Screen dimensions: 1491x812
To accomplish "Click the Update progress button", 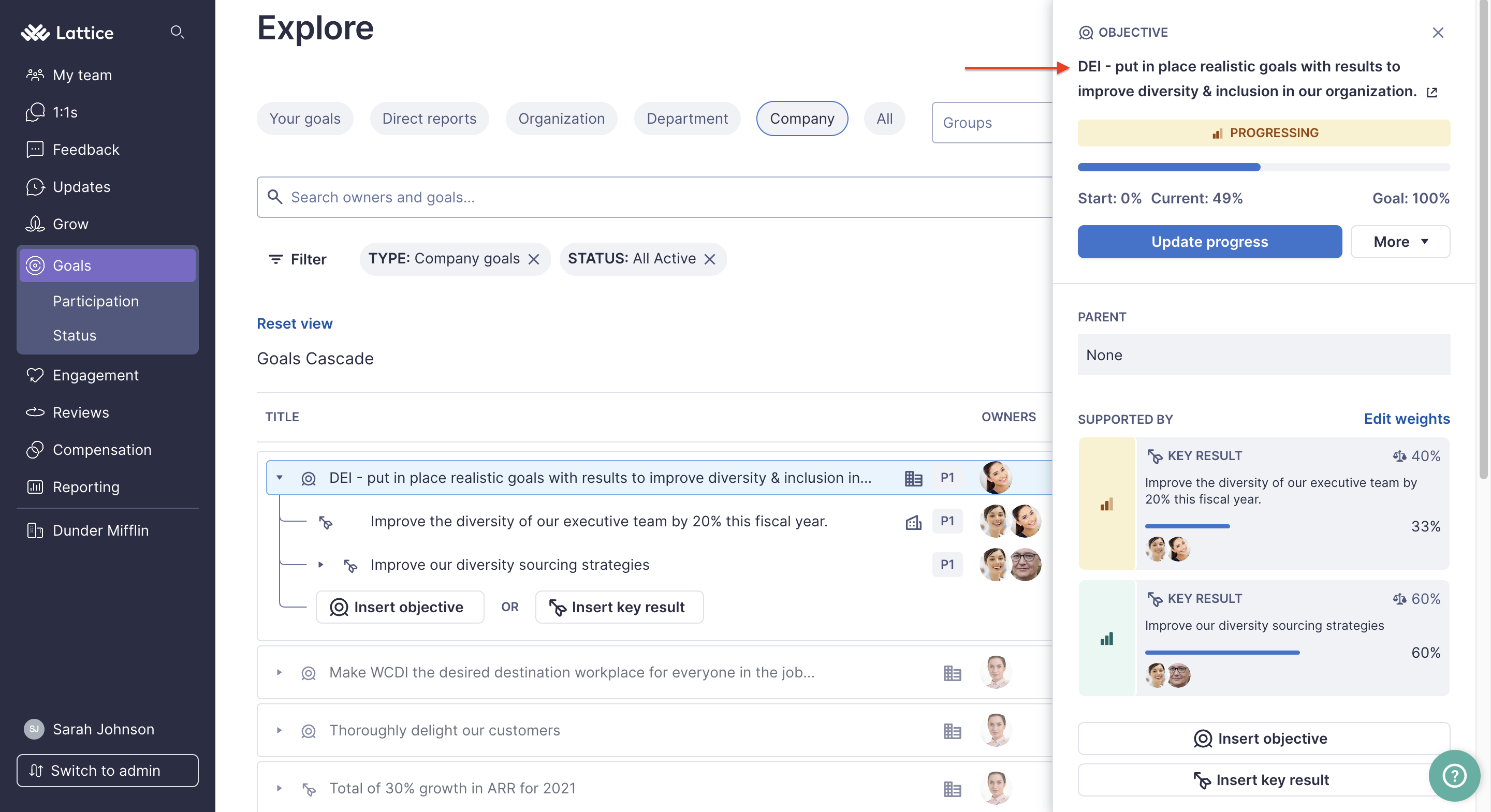I will pyautogui.click(x=1209, y=241).
